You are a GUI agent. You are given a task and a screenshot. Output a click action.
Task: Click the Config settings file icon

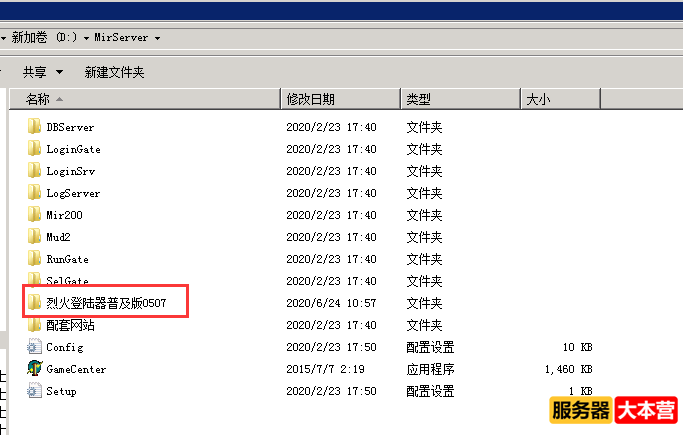point(34,347)
